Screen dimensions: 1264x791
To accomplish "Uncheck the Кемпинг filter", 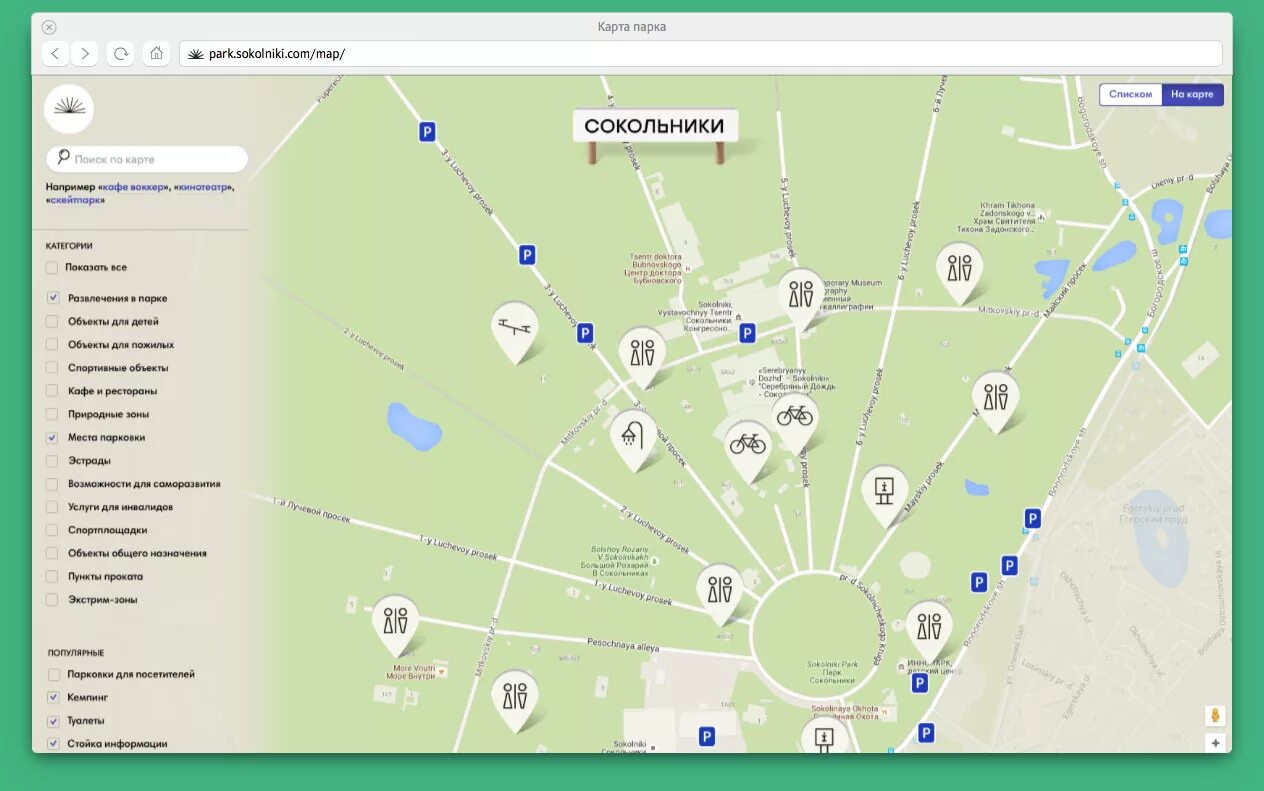I will [53, 697].
